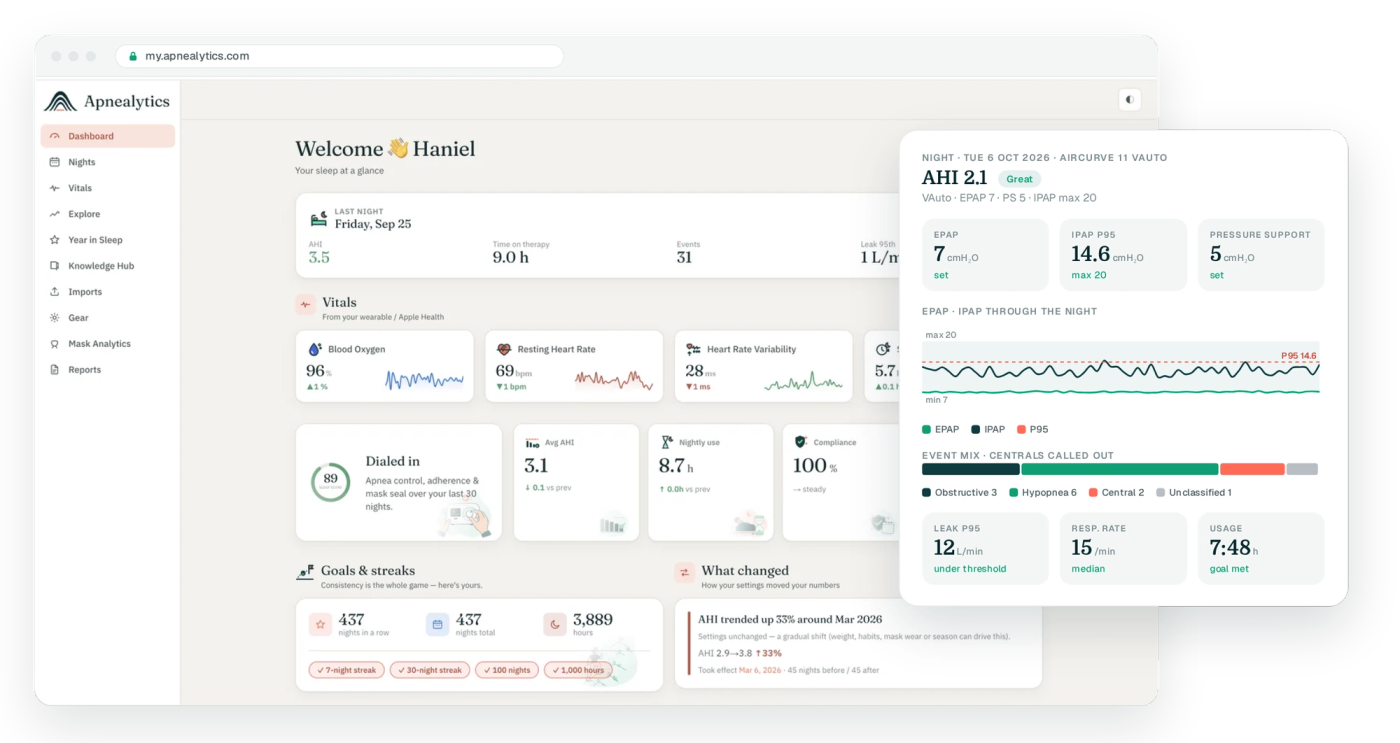Viewport: 1400px width, 743px height.
Task: Click the Unclassified 1 legend swatch
Action: click(1160, 492)
